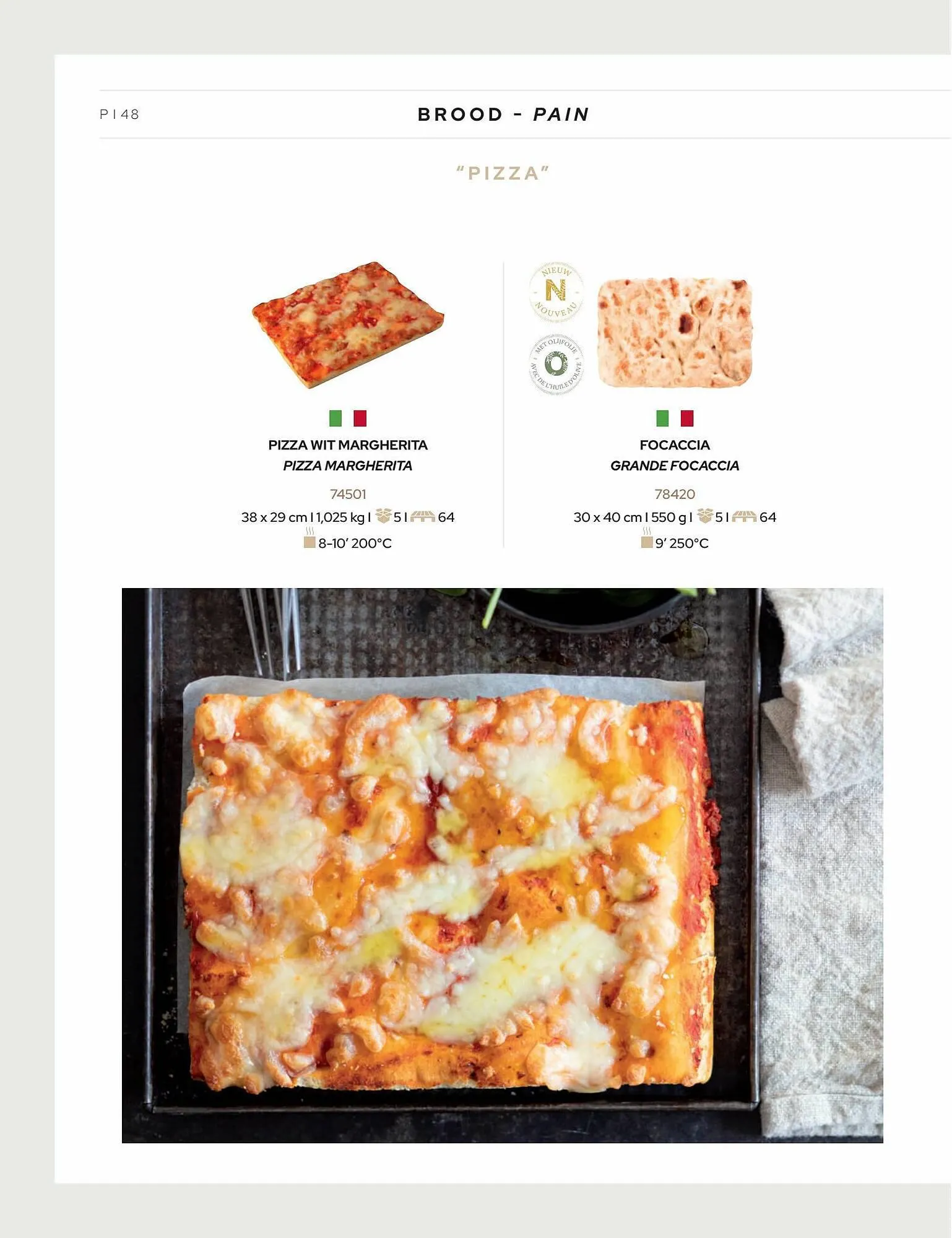Click red flag swatch above Focaccia
This screenshot has width=952, height=1238.
coord(687,418)
